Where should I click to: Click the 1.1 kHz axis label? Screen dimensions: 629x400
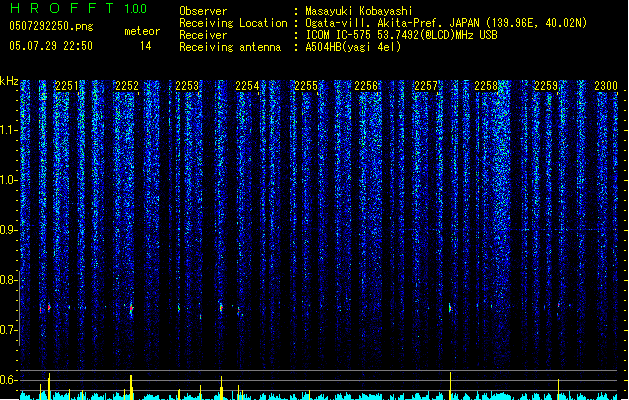(8, 130)
